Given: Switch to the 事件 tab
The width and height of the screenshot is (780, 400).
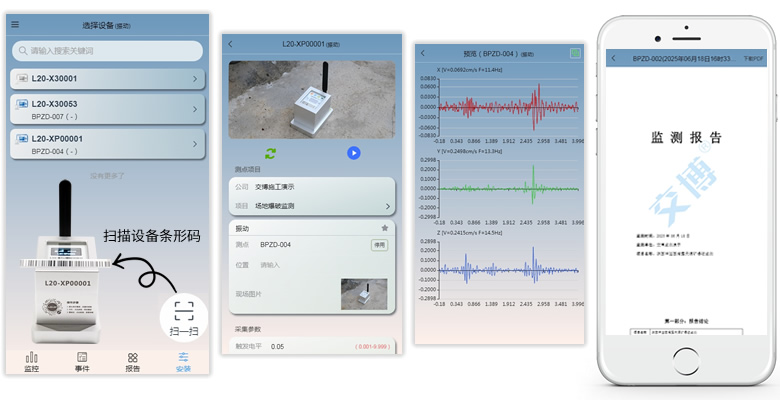Looking at the screenshot, I should pos(82,362).
